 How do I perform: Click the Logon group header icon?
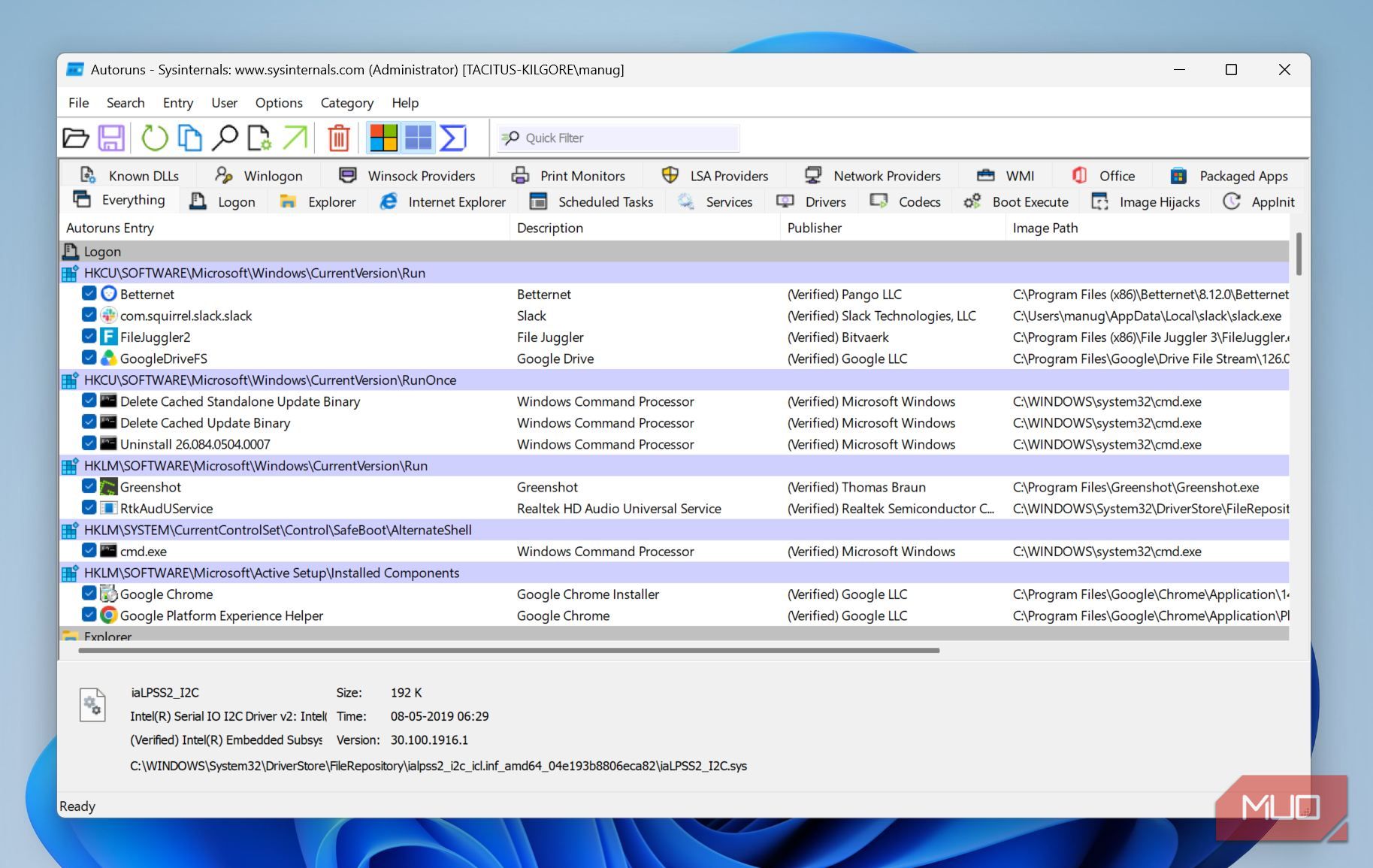(x=71, y=251)
